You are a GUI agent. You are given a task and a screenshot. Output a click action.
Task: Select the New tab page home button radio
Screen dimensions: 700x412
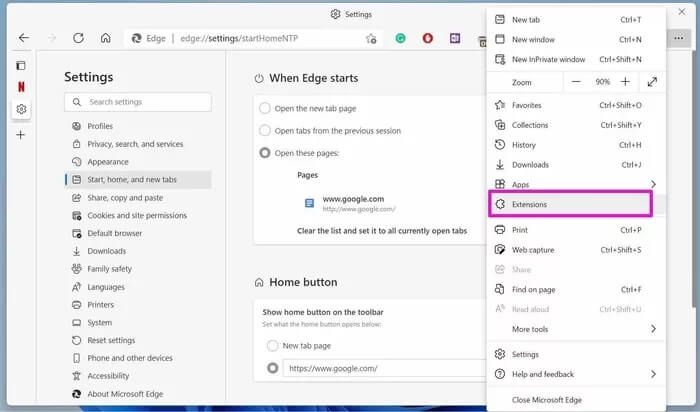(273, 345)
